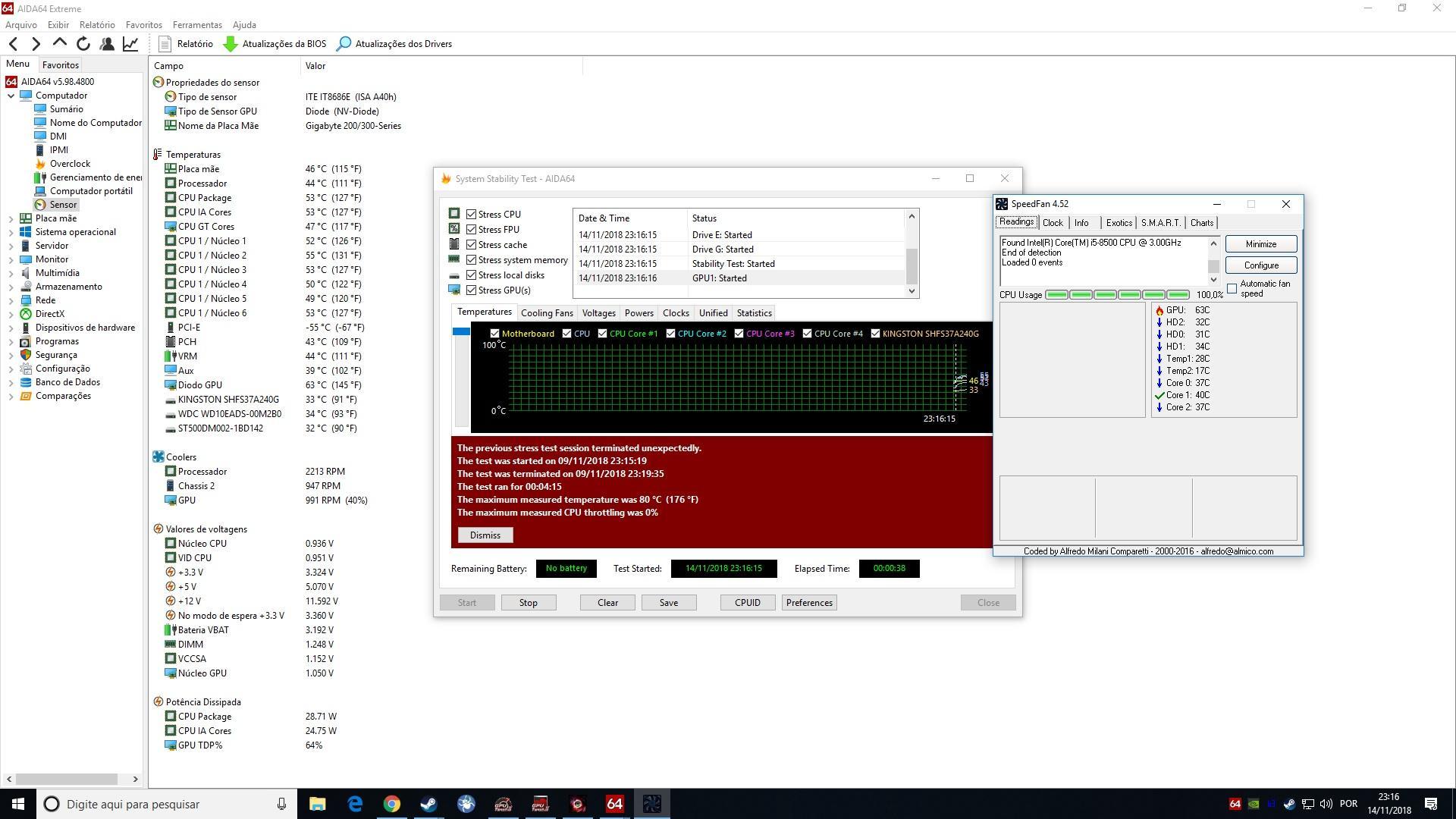Viewport: 1456px width, 819px height.
Task: Expand the Multimídia tree node
Action: 11,273
